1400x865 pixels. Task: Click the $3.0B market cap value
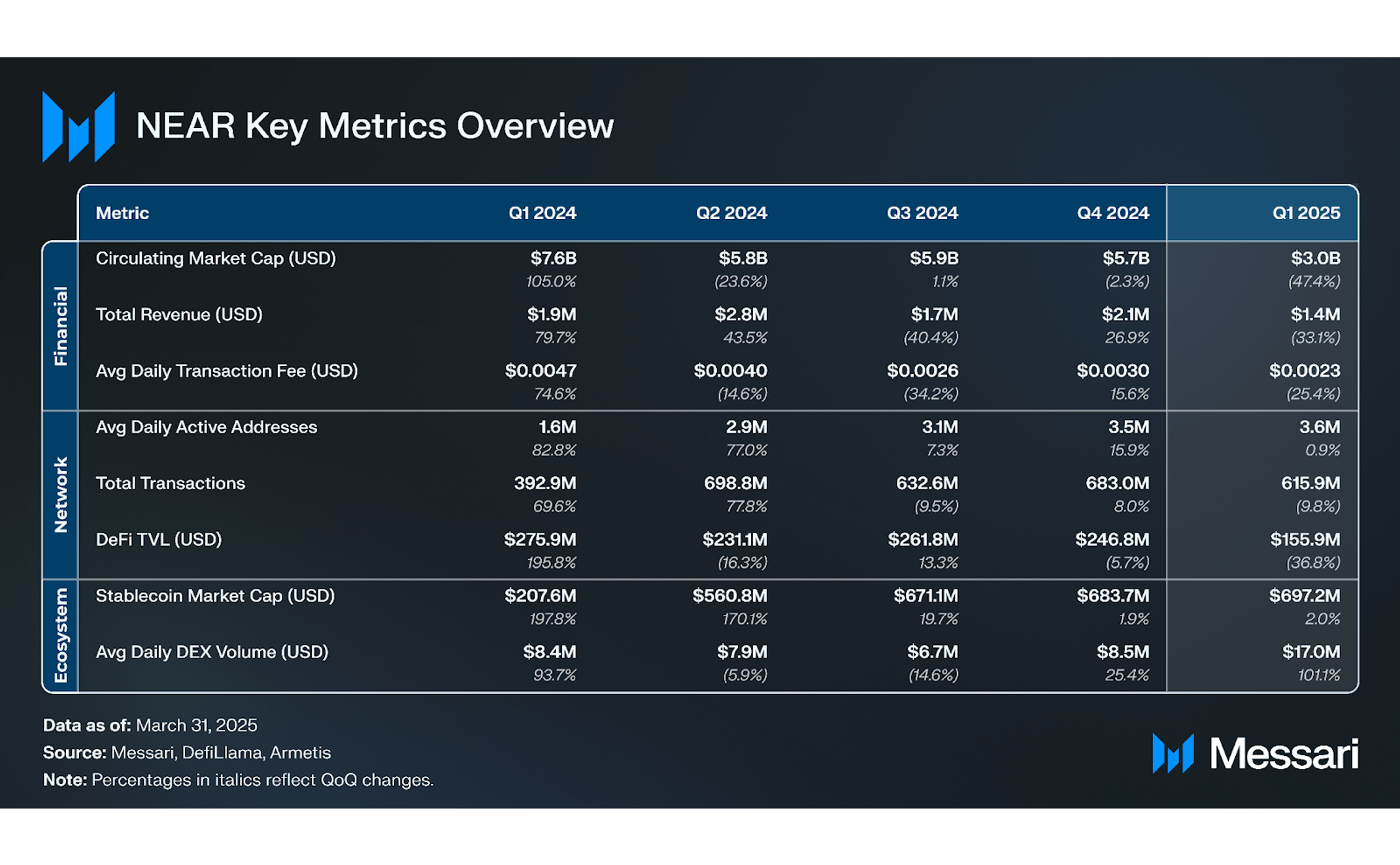tap(1316, 258)
